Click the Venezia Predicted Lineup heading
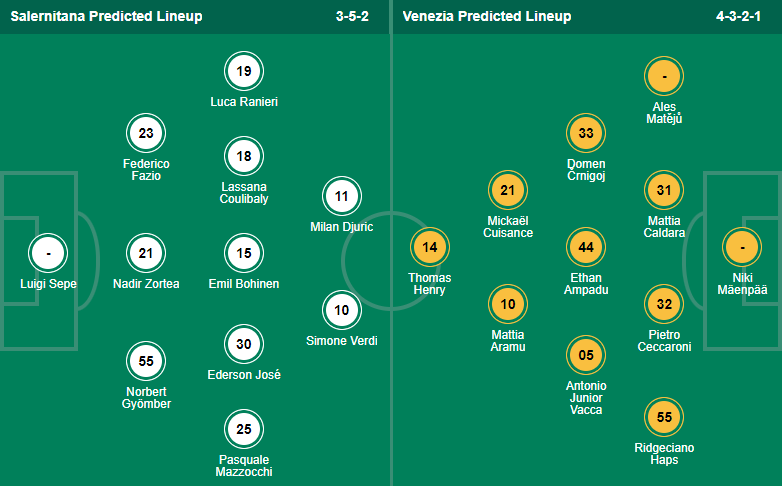782x486 pixels. [x=487, y=16]
